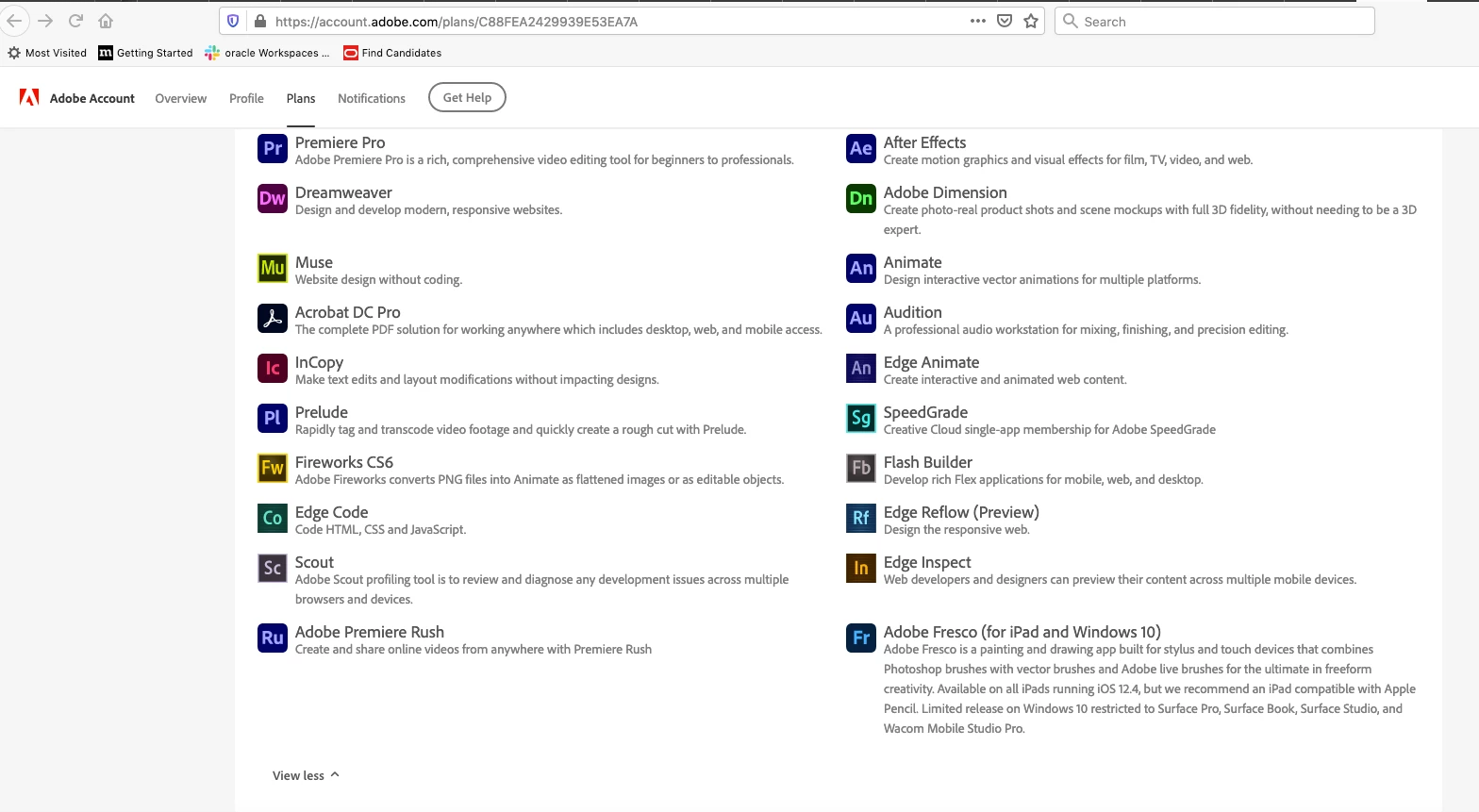Click the Muse title text
Image resolution: width=1479 pixels, height=812 pixels.
[314, 262]
